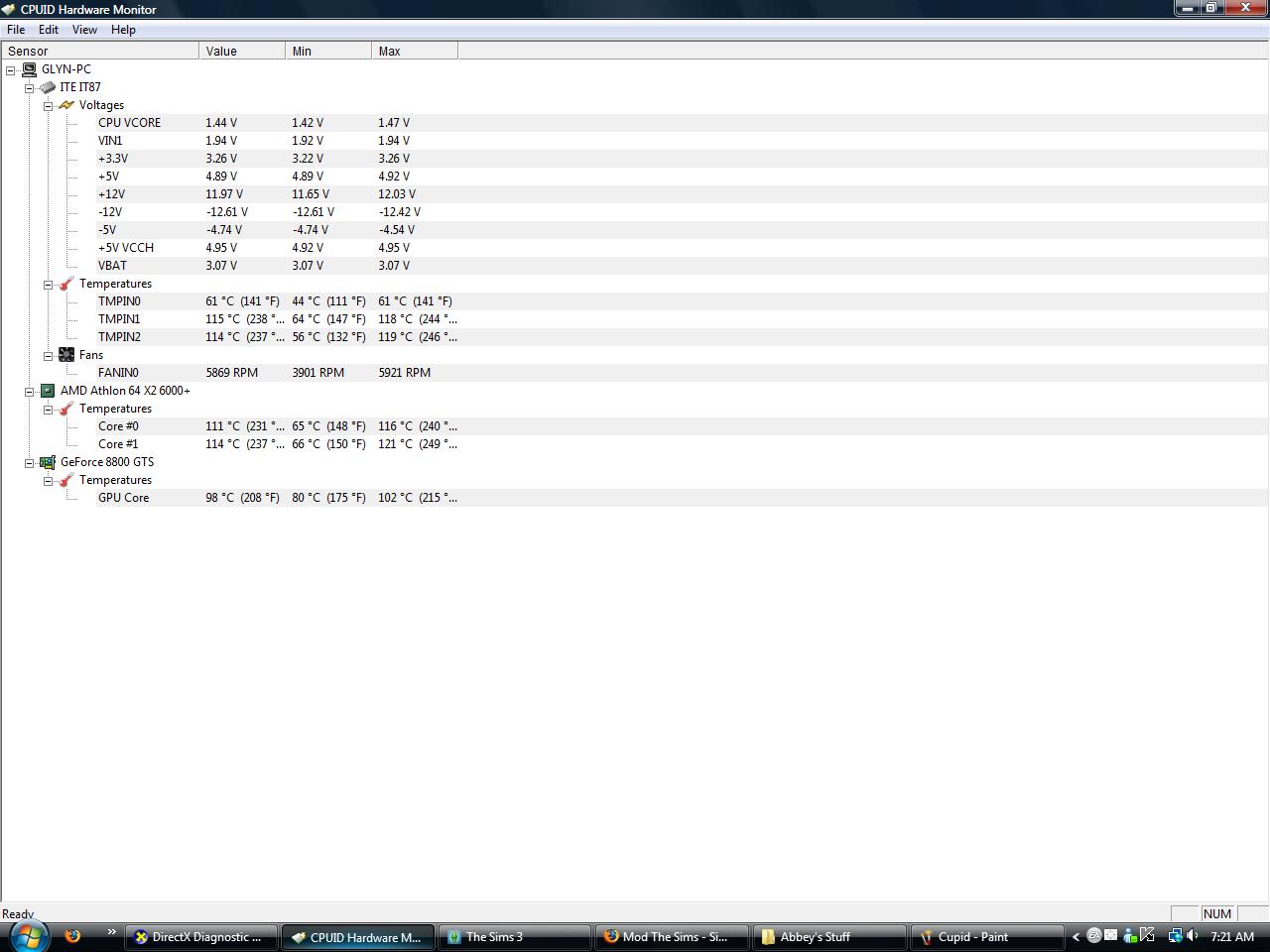The width and height of the screenshot is (1270, 952).
Task: Click the ITE IT87 Temperatures thermometer icon
Action: [x=66, y=284]
